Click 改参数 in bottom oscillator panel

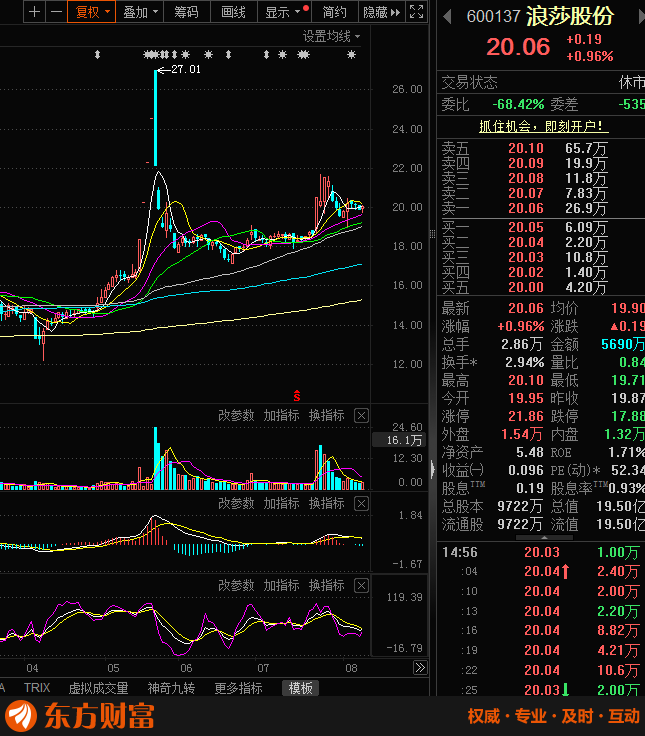(x=236, y=585)
